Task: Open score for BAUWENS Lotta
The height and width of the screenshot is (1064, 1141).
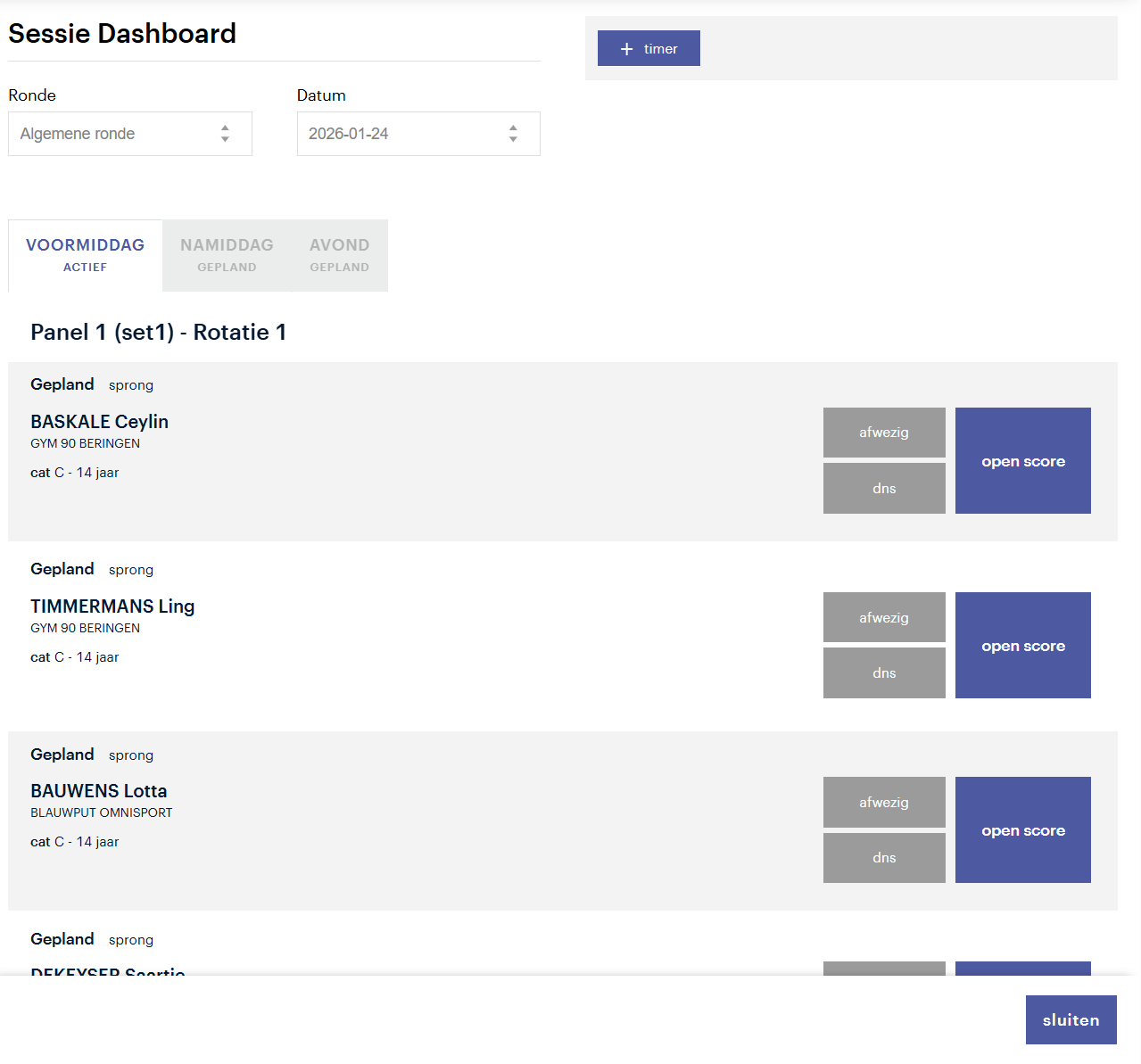Action: (1022, 829)
